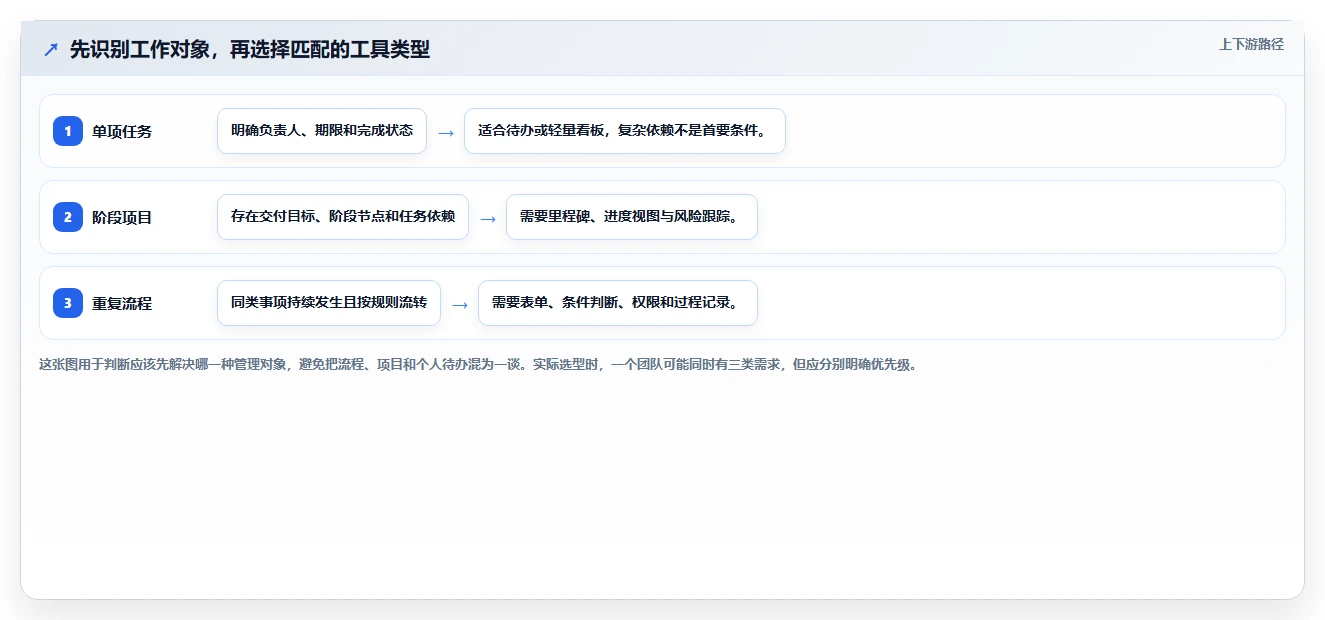Click the heading 先识别工作对象，再选择匹配的工具类型
Viewport: 1325px width, 620px height.
click(250, 49)
